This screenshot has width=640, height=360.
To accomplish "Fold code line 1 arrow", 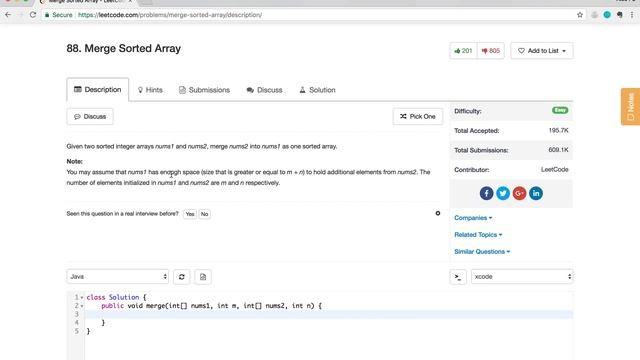I will tap(82, 298).
